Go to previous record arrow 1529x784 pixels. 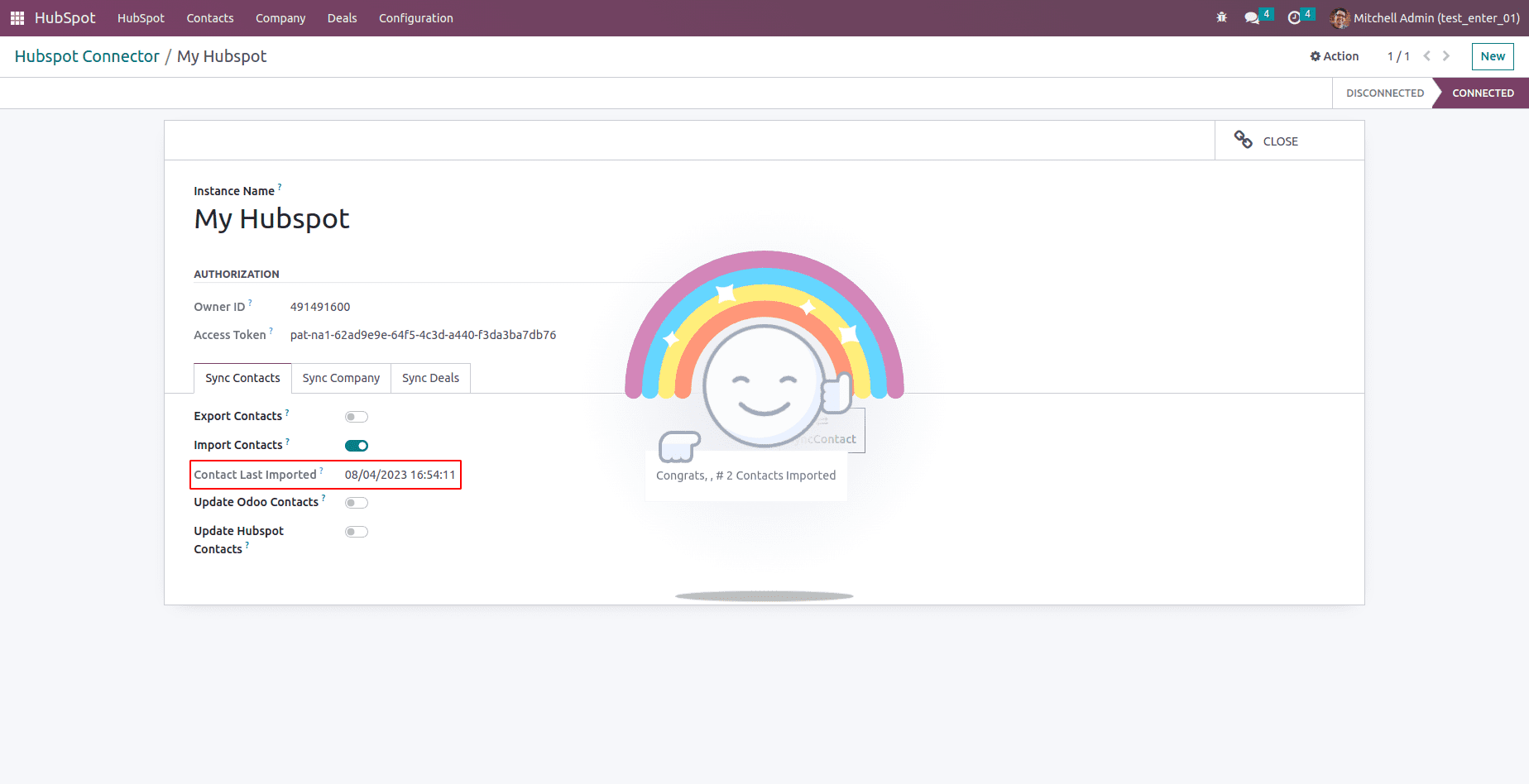pos(1426,56)
